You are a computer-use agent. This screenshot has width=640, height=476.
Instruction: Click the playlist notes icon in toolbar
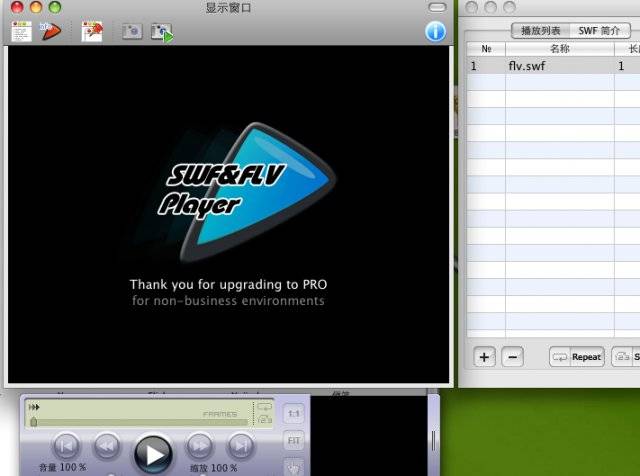(21, 31)
